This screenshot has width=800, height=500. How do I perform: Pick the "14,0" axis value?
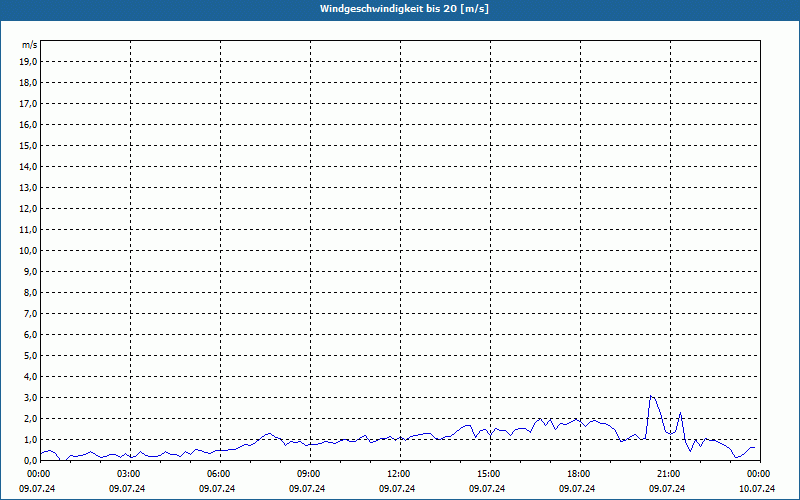tap(28, 166)
